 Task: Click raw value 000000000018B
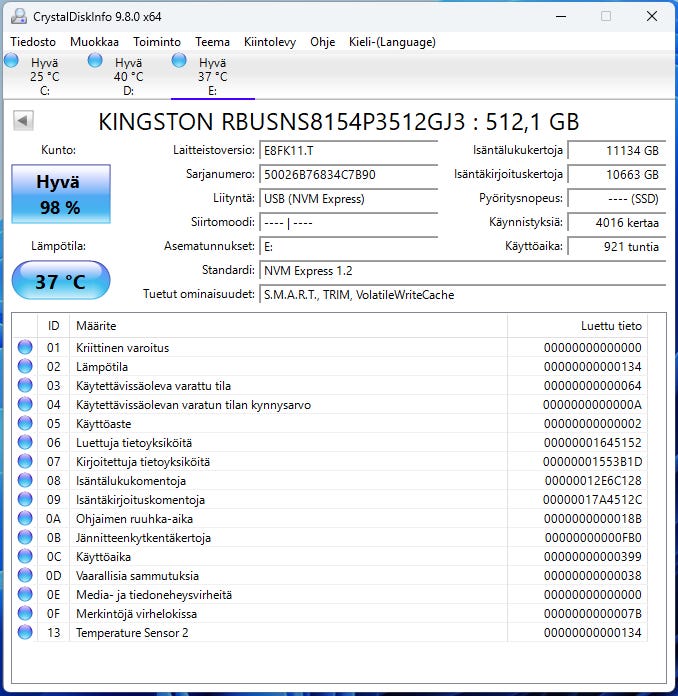[x=593, y=519]
